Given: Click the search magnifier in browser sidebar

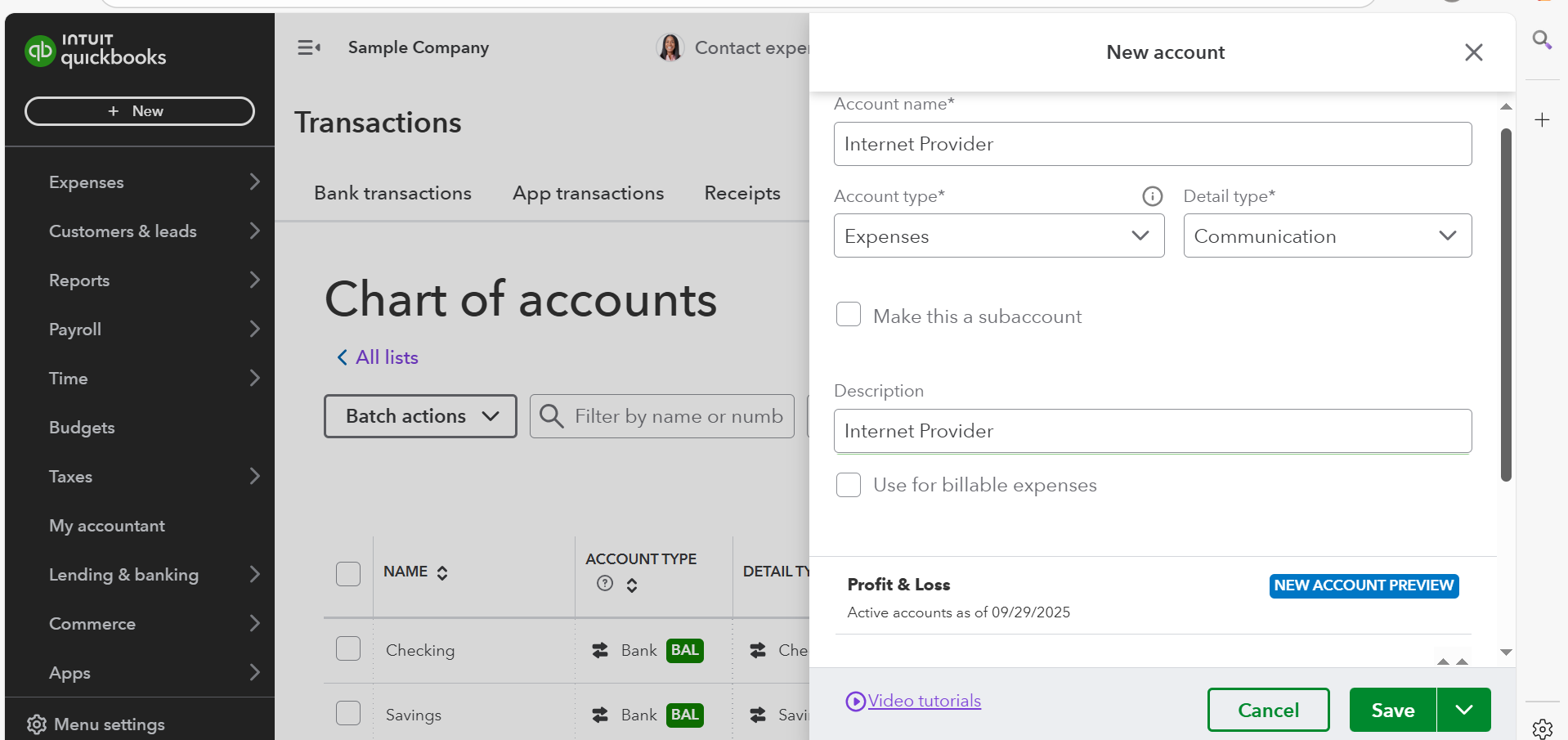Looking at the screenshot, I should (x=1542, y=40).
